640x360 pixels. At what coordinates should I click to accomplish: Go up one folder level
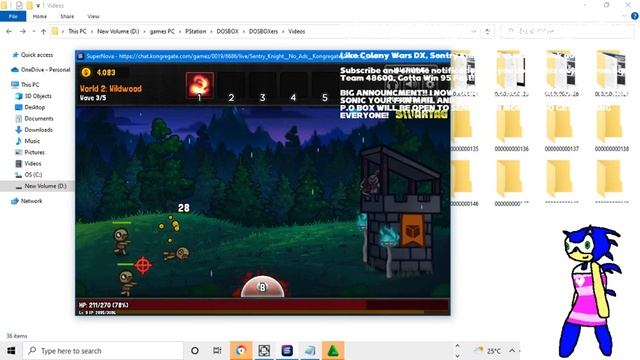click(43, 31)
